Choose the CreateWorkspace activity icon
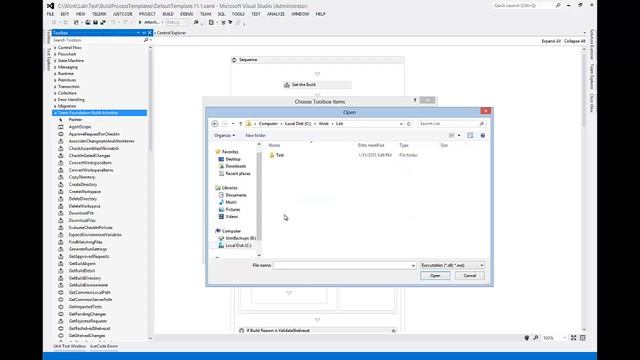640x360 pixels. pyautogui.click(x=61, y=191)
